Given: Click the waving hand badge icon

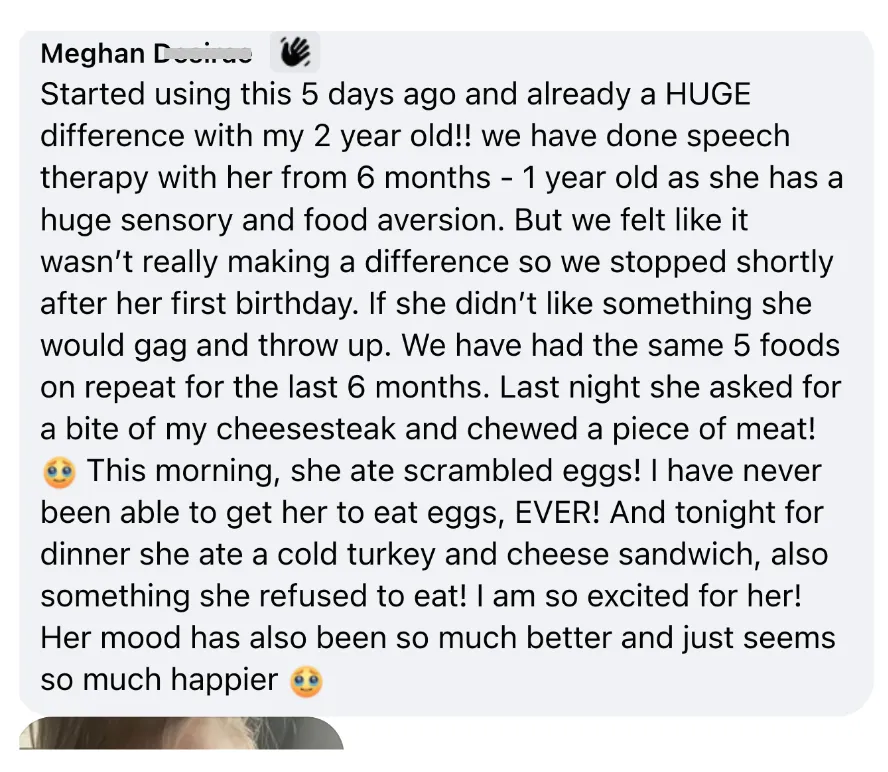Looking at the screenshot, I should [x=295, y=52].
